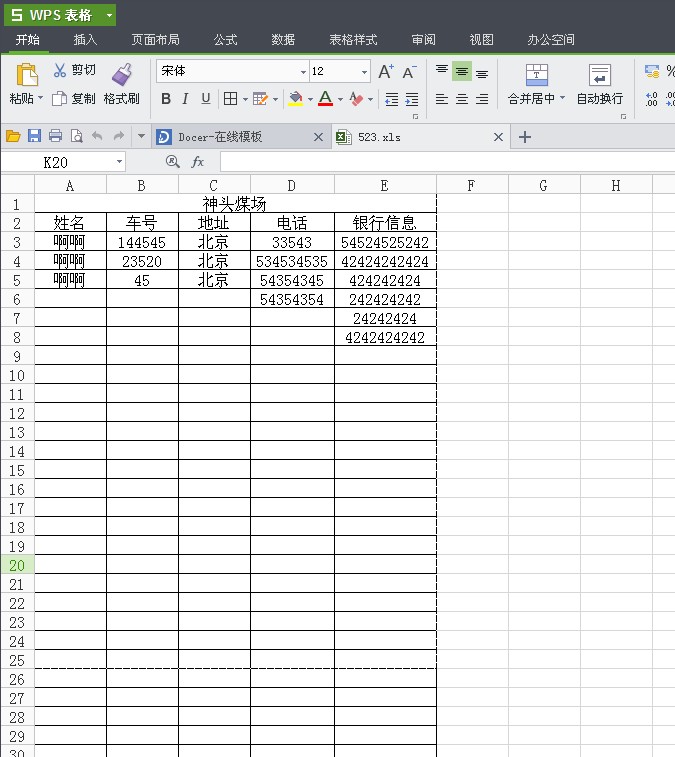The height and width of the screenshot is (757, 675).
Task: Click the Paste clipboard icon
Action: coord(27,74)
